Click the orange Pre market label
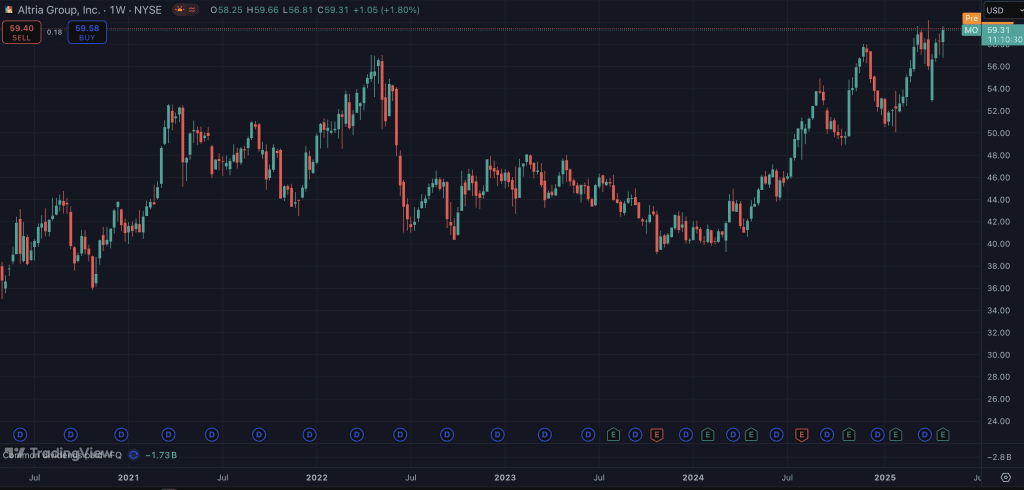Image resolution: width=1024 pixels, height=490 pixels. (x=971, y=18)
